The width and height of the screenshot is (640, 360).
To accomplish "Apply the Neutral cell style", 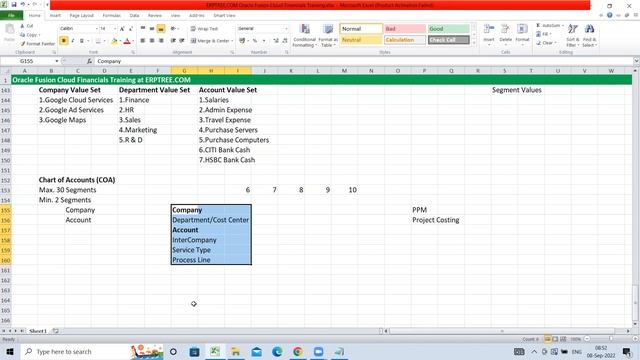I will coord(361,40).
